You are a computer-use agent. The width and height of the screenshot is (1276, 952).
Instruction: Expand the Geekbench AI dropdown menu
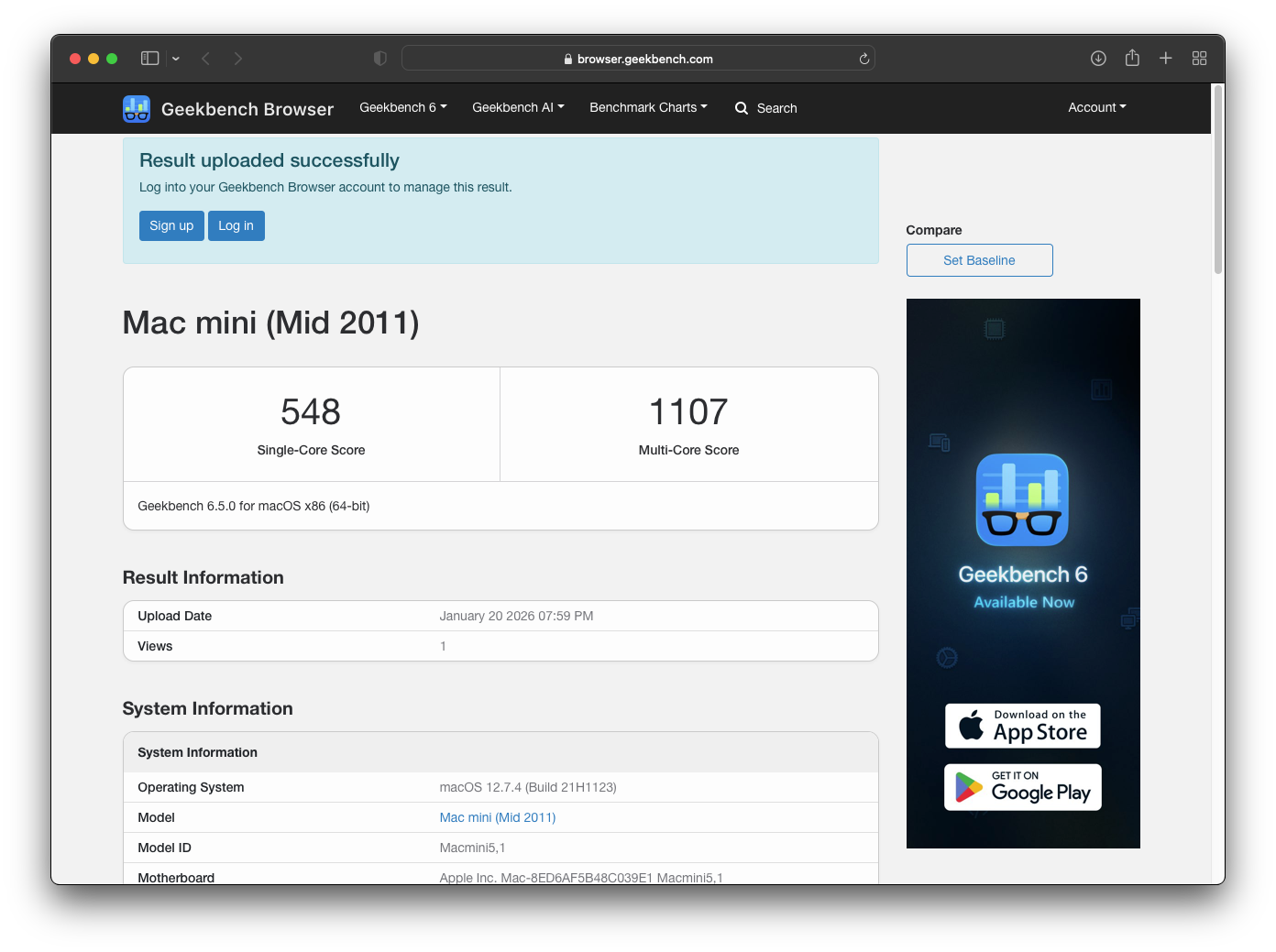pyautogui.click(x=518, y=107)
